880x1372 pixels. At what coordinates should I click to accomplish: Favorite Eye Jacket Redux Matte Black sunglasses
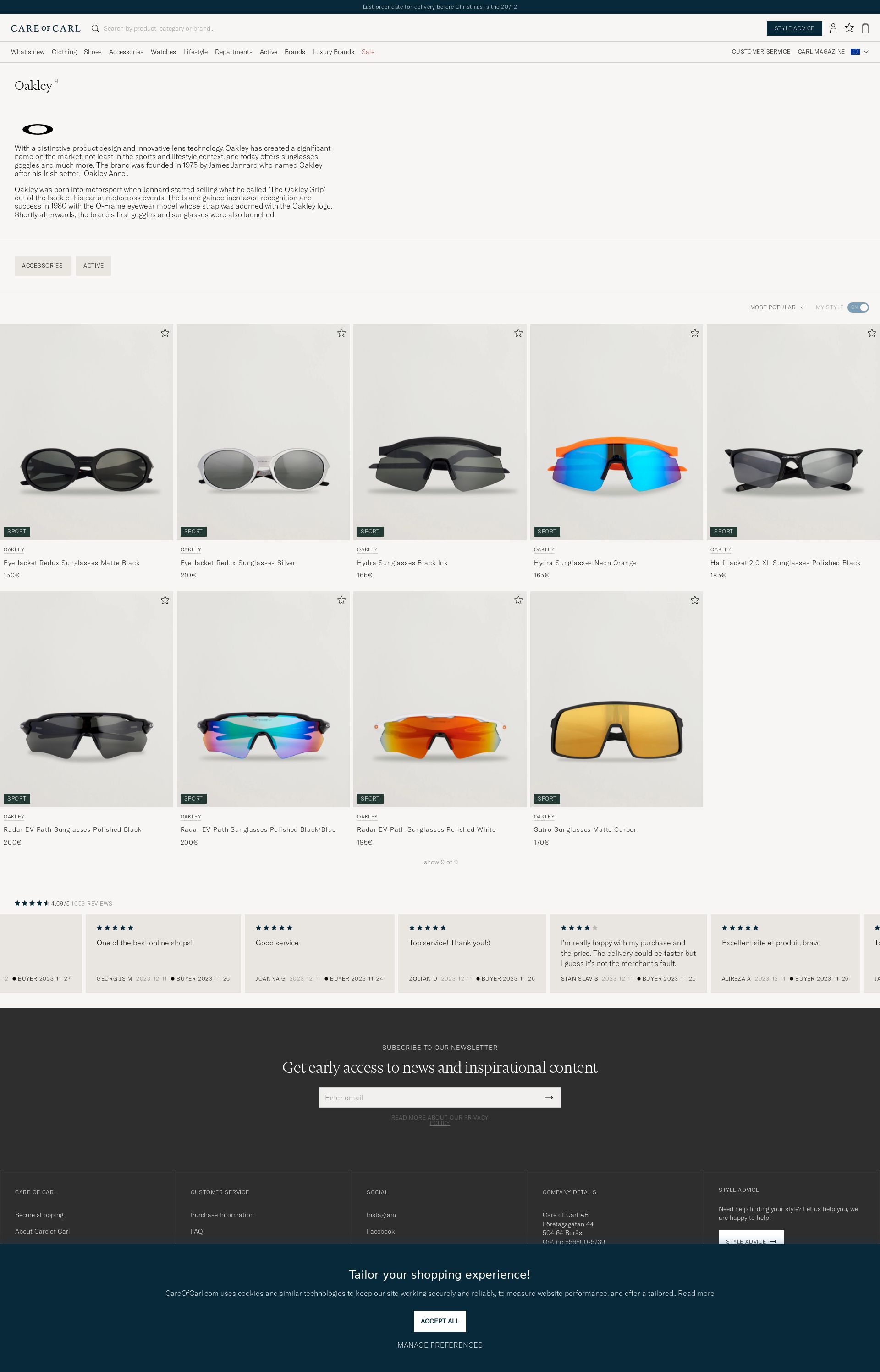point(165,333)
